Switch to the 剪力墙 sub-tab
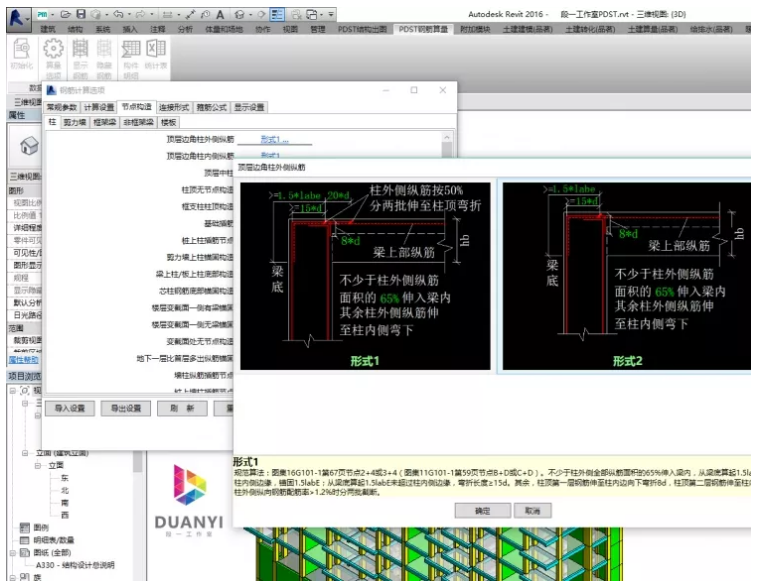The image size is (758, 585). (x=76, y=122)
